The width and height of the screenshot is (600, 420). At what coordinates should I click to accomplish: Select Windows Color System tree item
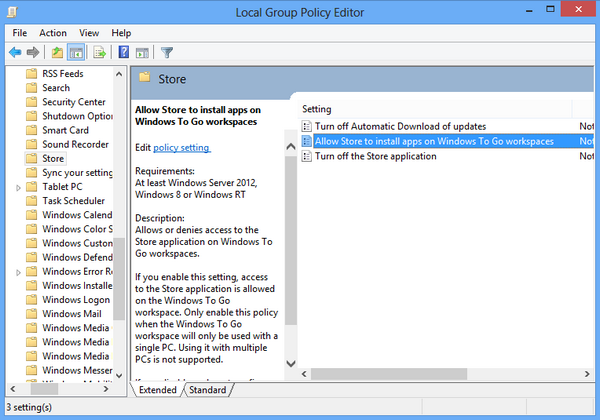(x=77, y=229)
